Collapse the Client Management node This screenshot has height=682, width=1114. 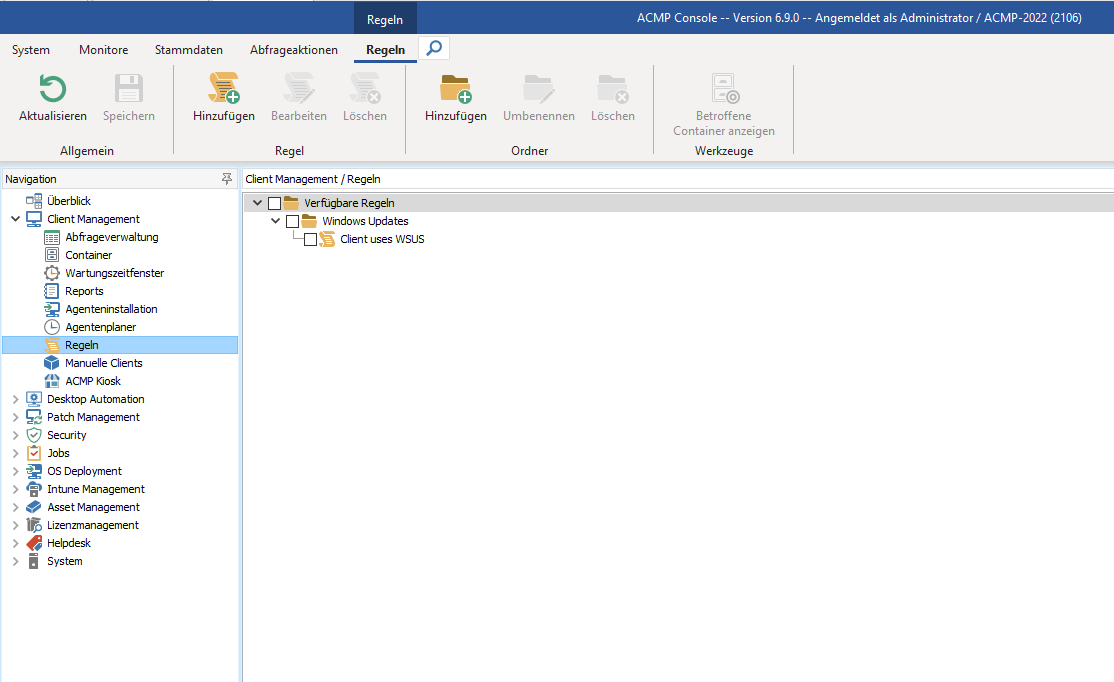click(x=15, y=219)
